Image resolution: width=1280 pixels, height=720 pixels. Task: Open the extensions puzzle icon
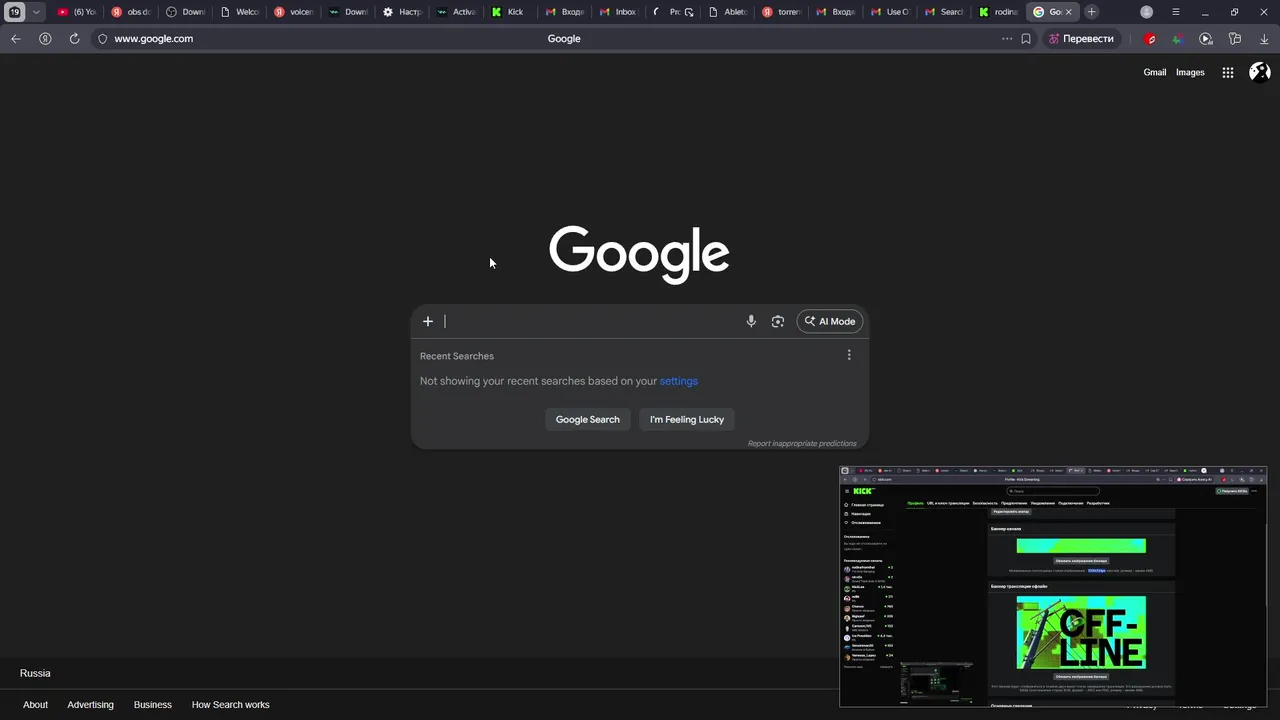coord(1235,39)
